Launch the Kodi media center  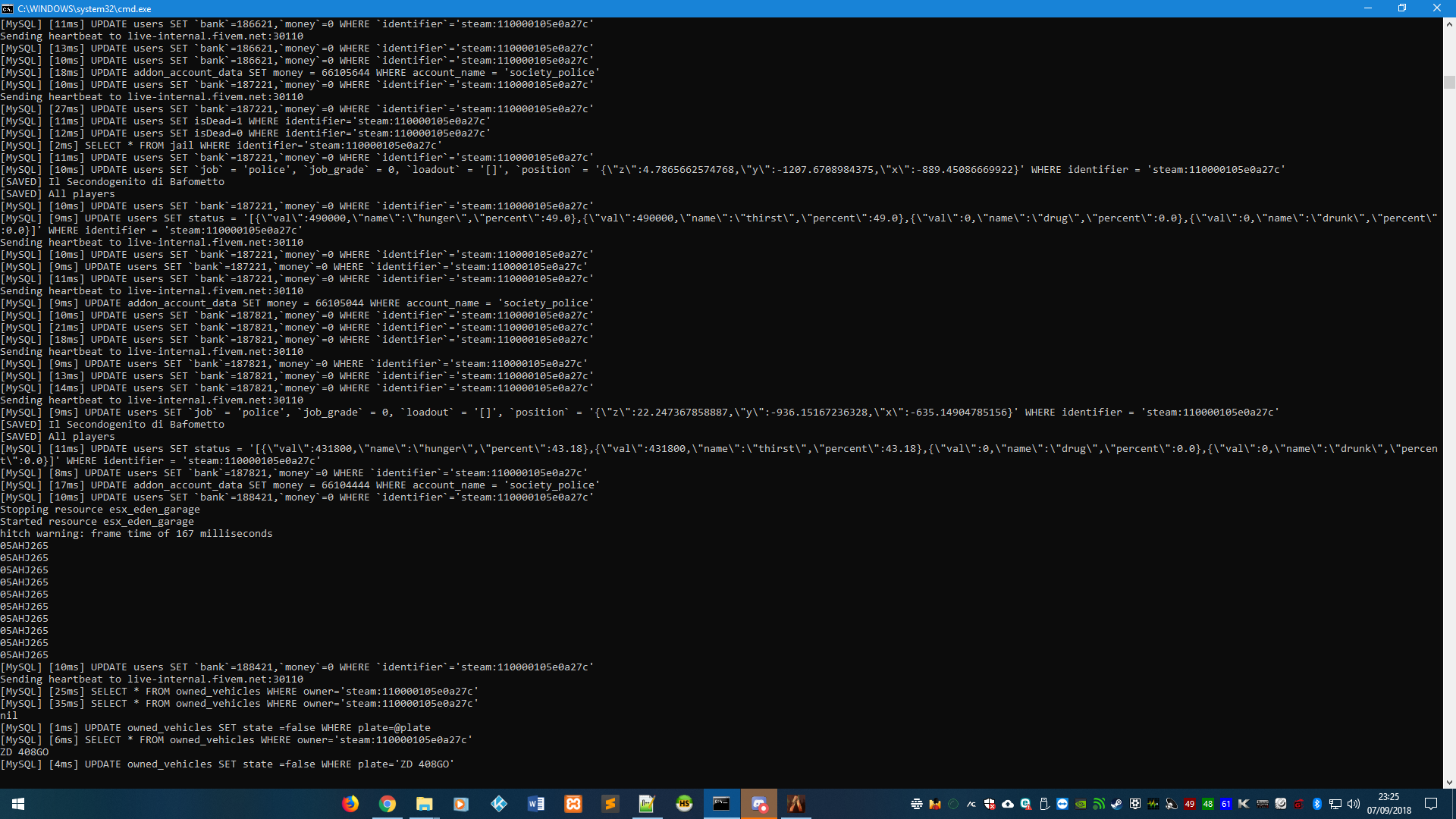(499, 804)
